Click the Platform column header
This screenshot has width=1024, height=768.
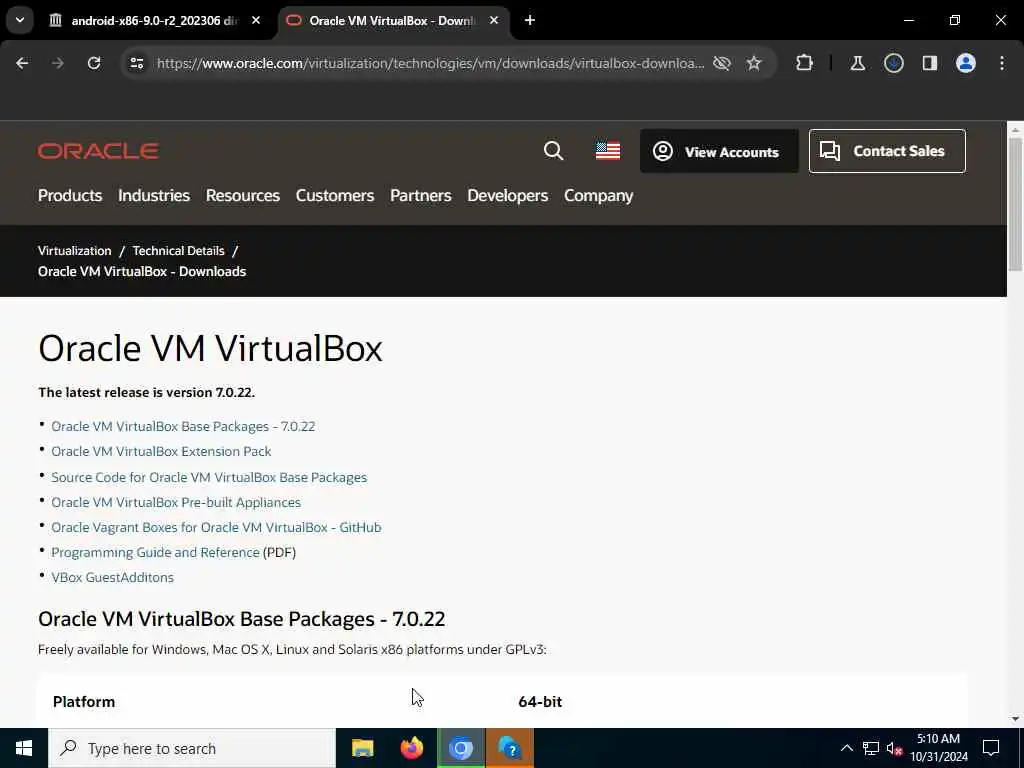pyautogui.click(x=84, y=702)
